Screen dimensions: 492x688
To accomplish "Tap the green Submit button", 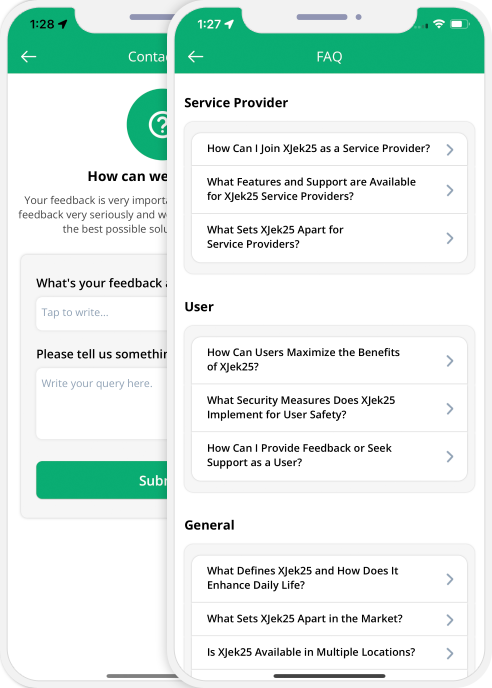I will click(102, 480).
